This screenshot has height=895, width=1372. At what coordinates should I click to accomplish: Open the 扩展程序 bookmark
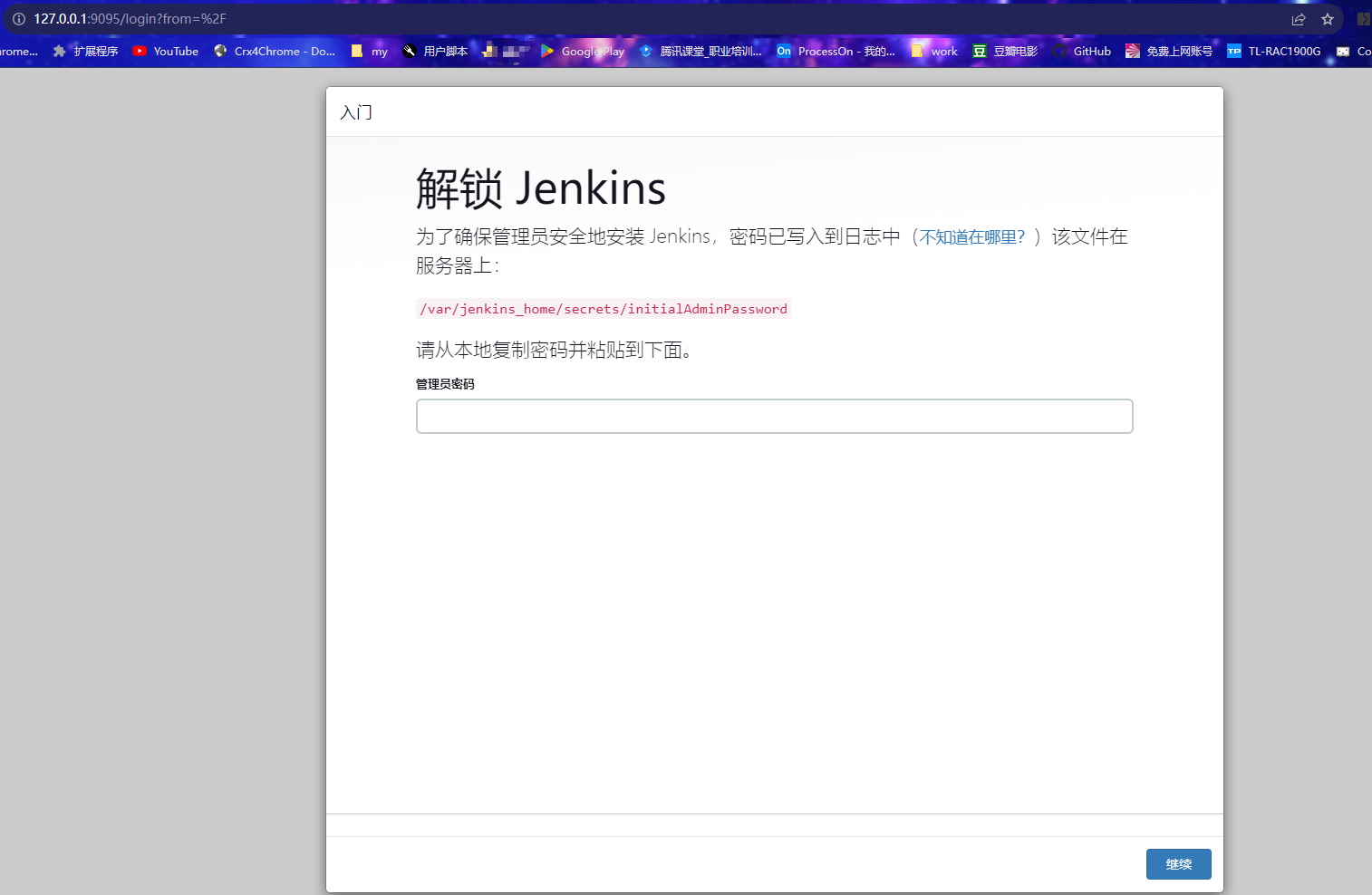[86, 52]
